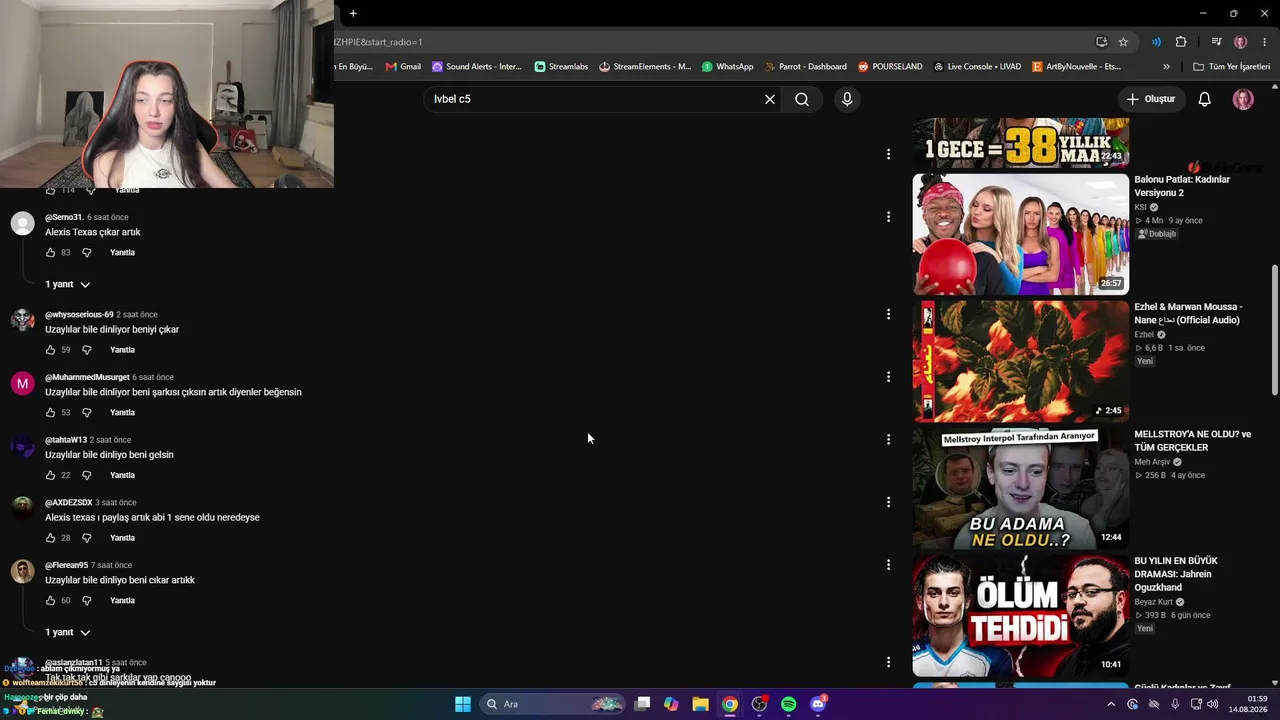Like the comment by @Semo31.

(x=51, y=253)
